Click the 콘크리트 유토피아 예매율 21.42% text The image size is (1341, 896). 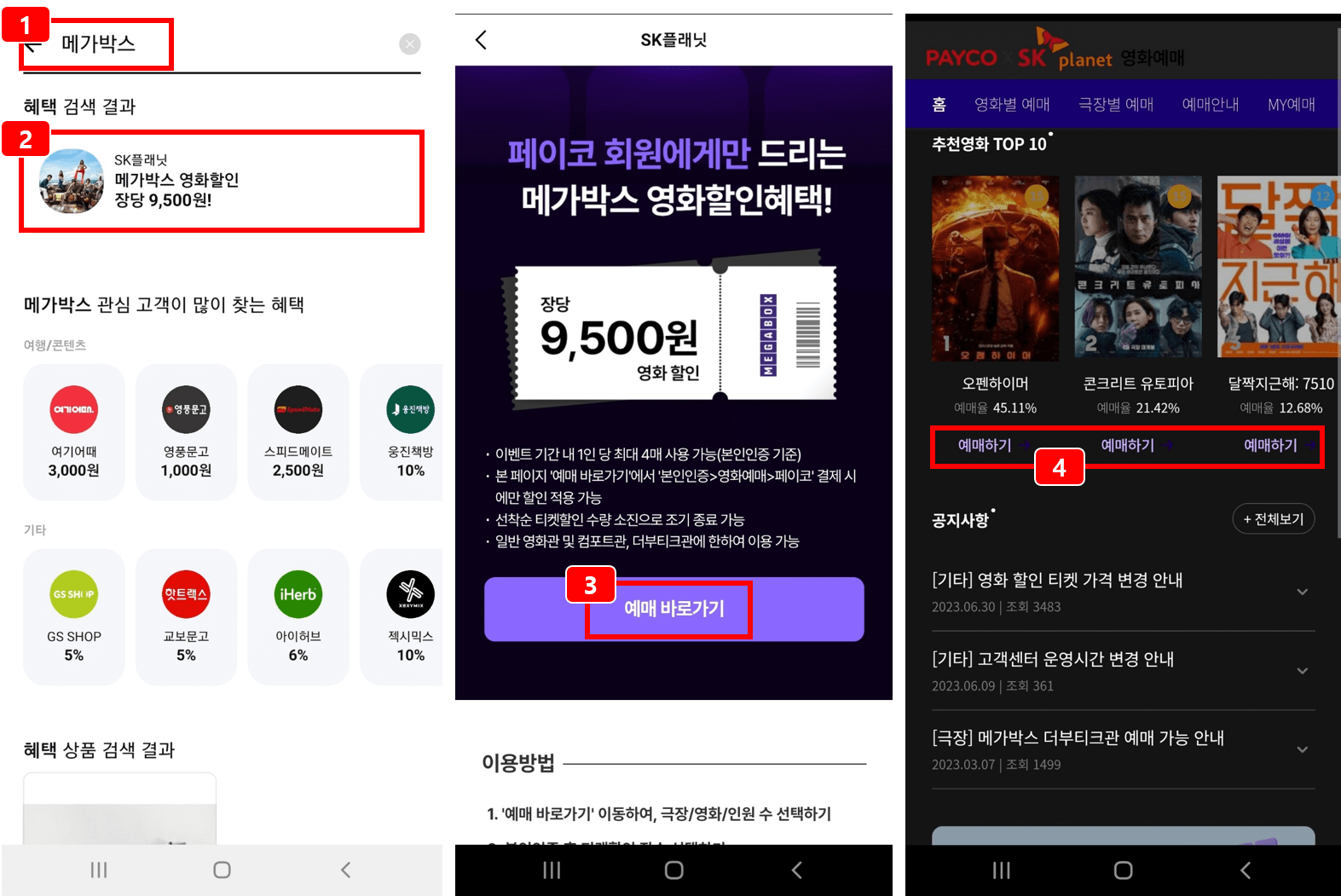(1138, 408)
